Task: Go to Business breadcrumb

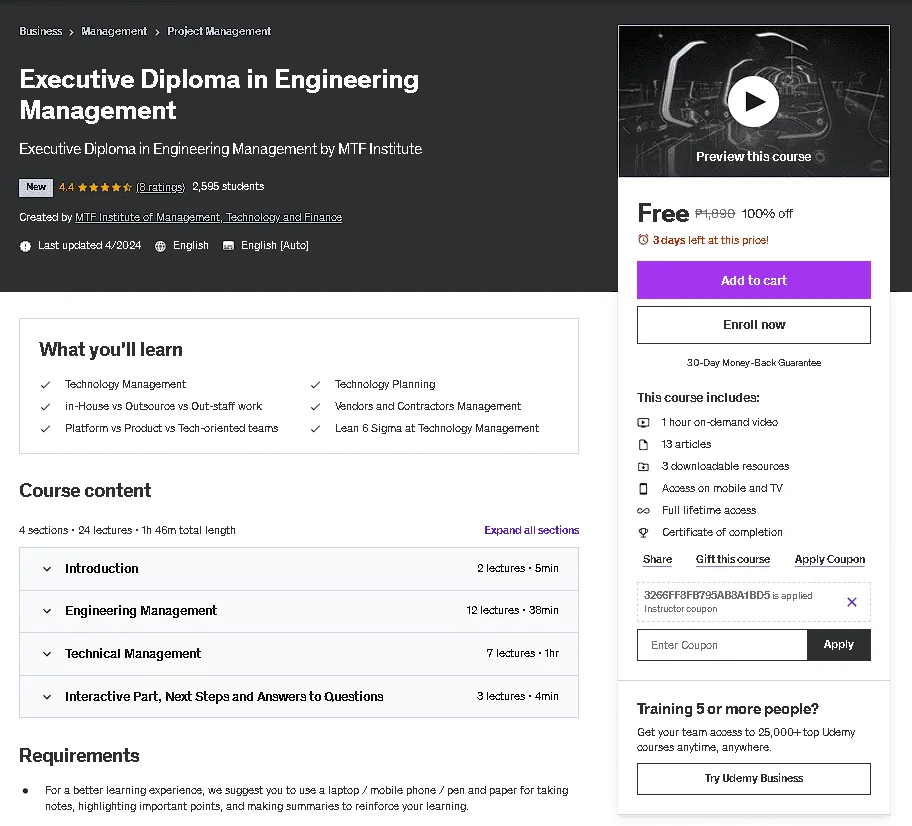Action: tap(41, 31)
